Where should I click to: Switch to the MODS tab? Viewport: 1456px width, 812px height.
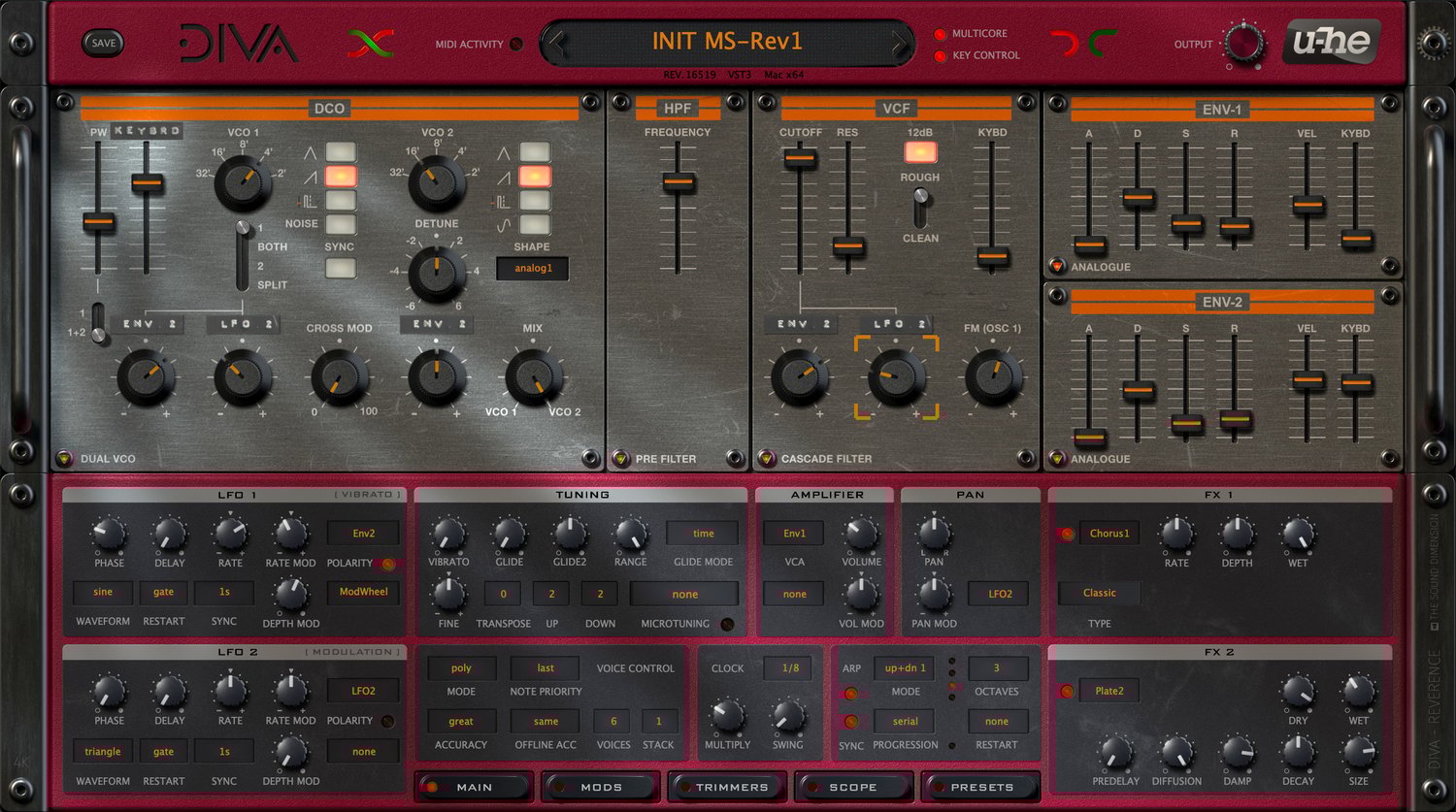600,787
